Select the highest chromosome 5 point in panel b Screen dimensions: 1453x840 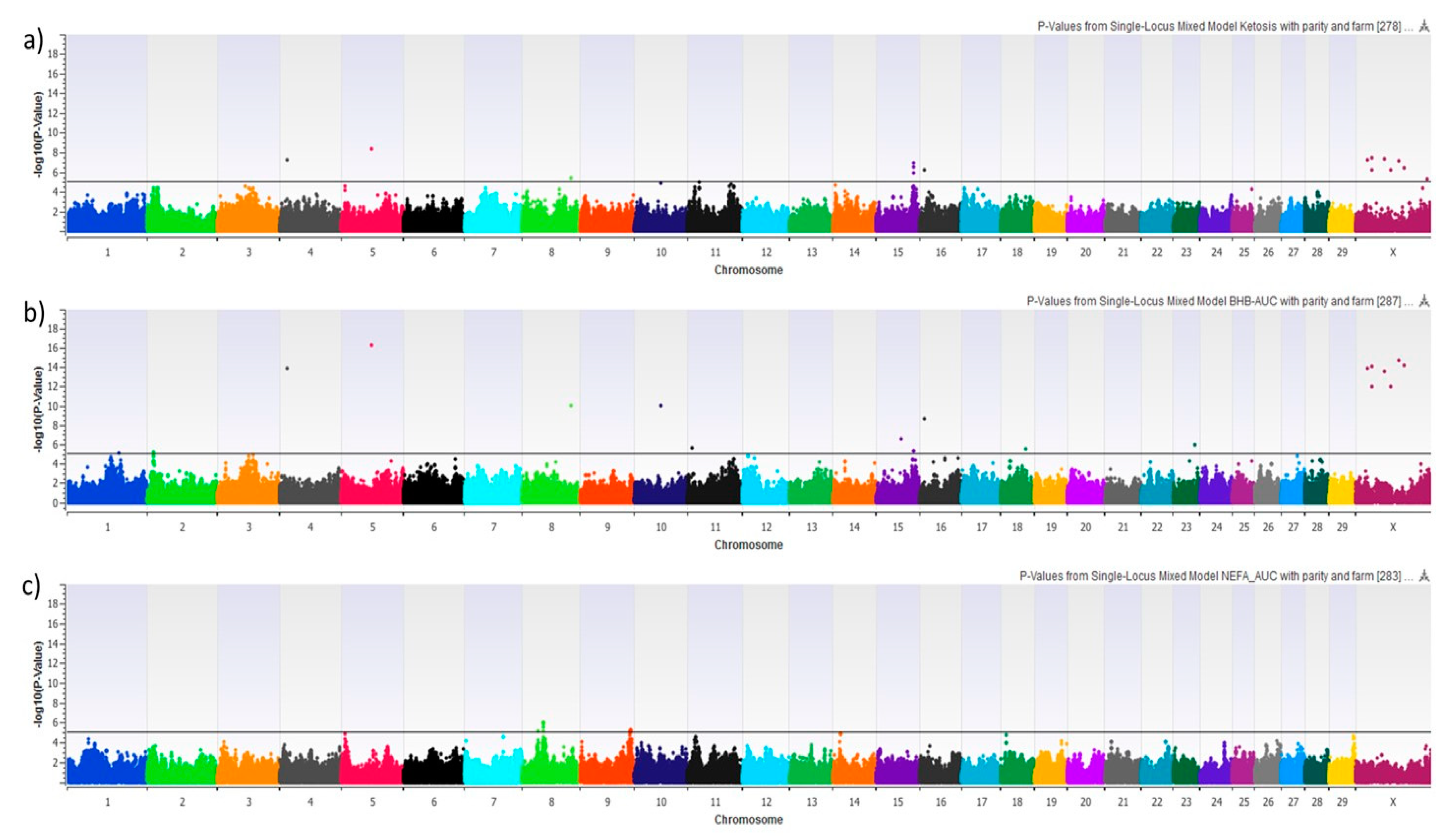pos(371,346)
